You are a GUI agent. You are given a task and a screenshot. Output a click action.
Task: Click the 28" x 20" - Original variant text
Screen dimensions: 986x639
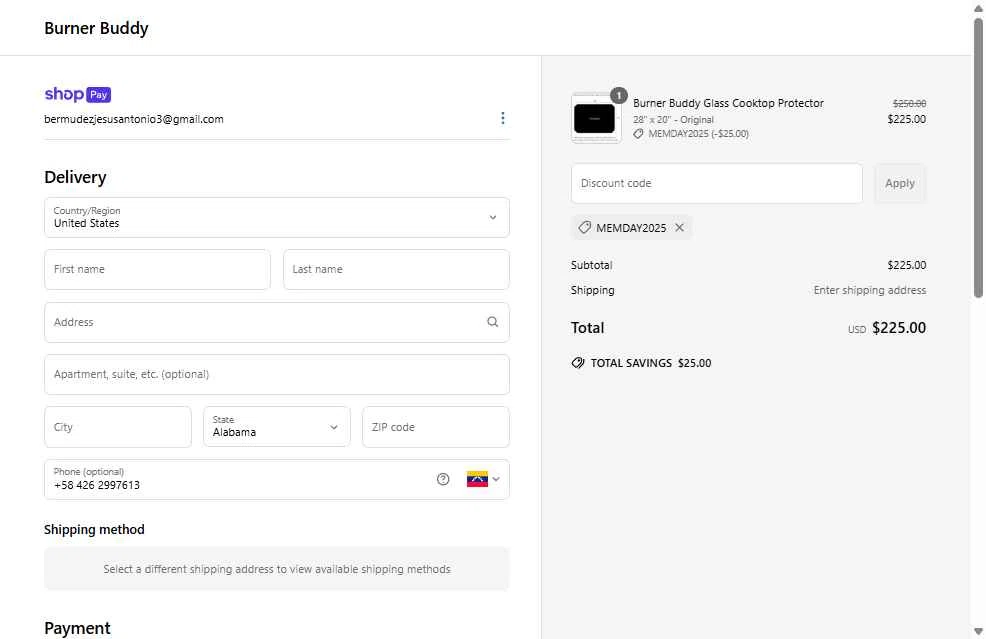tap(673, 119)
